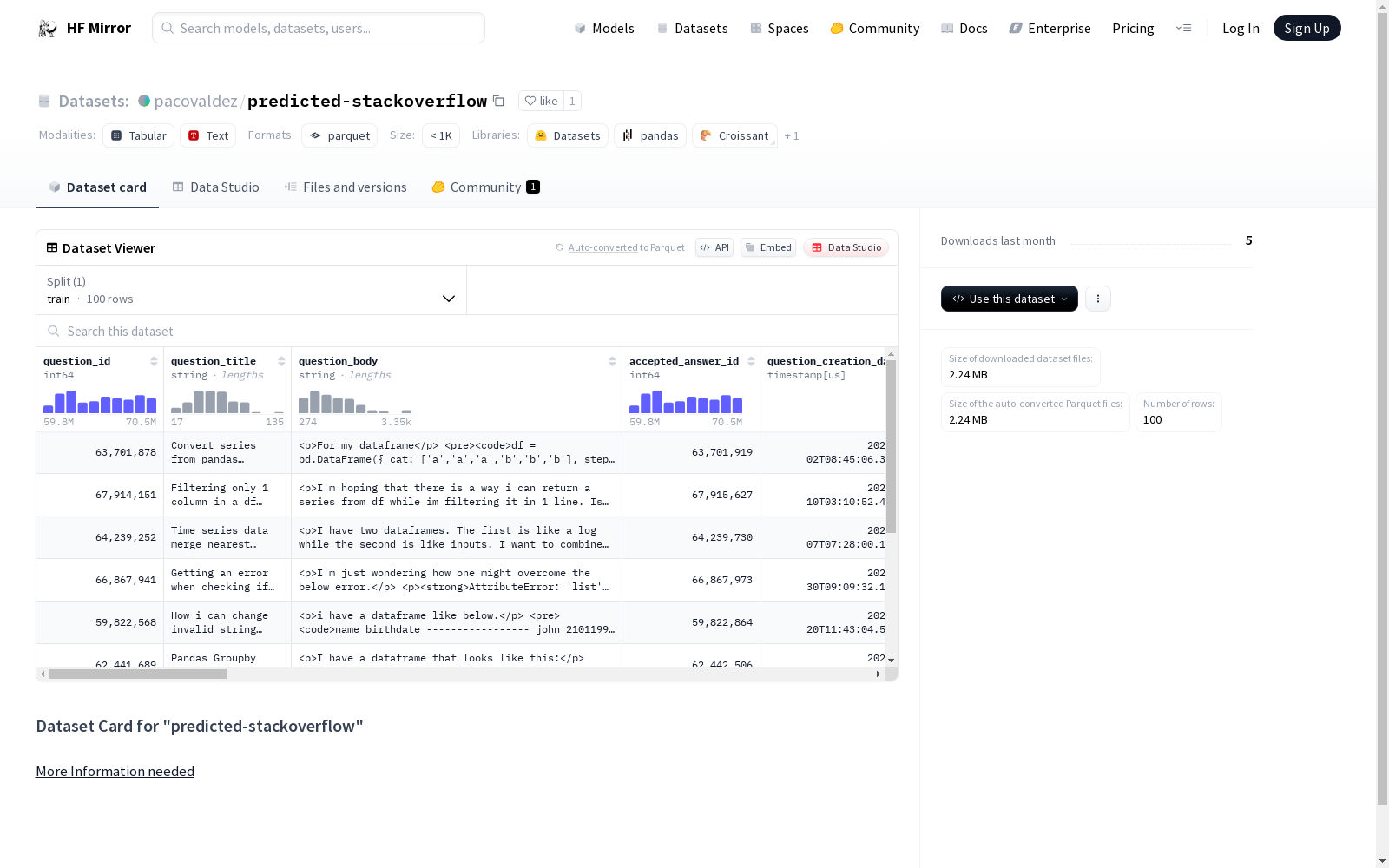This screenshot has width=1389, height=868.
Task: Select the parquet format tag
Action: (x=339, y=135)
